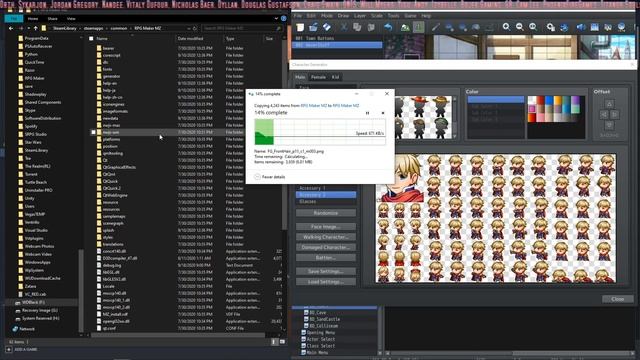This screenshot has width=640, height=360.
Task: Open the View tab in File Explorer
Action: click(x=71, y=18)
